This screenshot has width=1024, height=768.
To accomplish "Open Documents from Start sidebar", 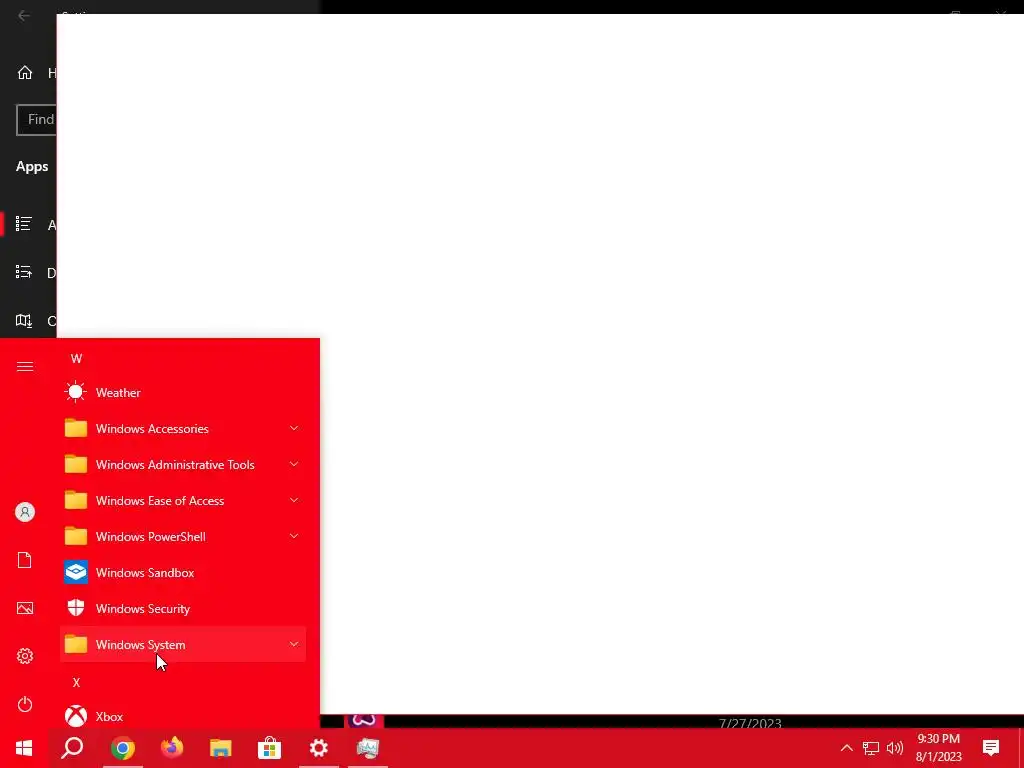I will point(25,560).
